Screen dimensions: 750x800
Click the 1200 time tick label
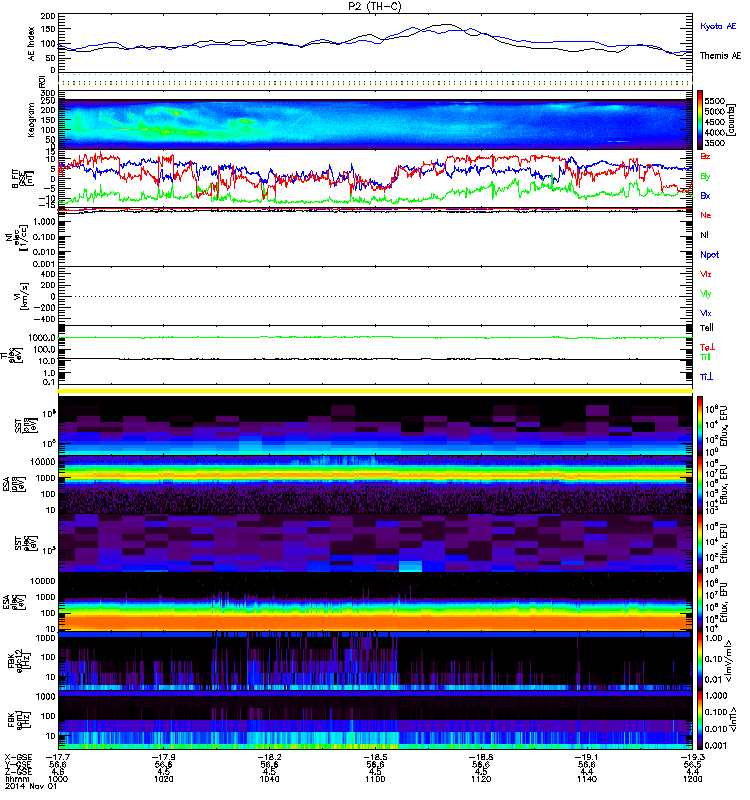[692, 779]
